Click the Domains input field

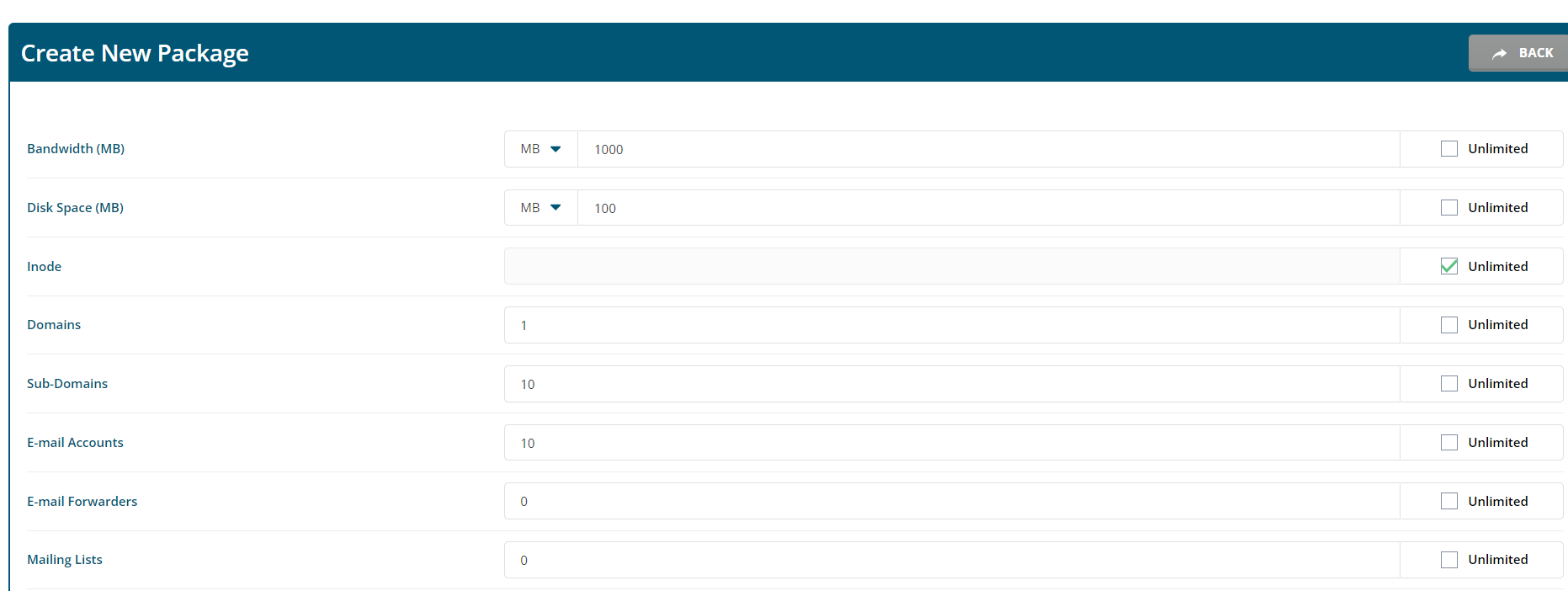click(952, 325)
